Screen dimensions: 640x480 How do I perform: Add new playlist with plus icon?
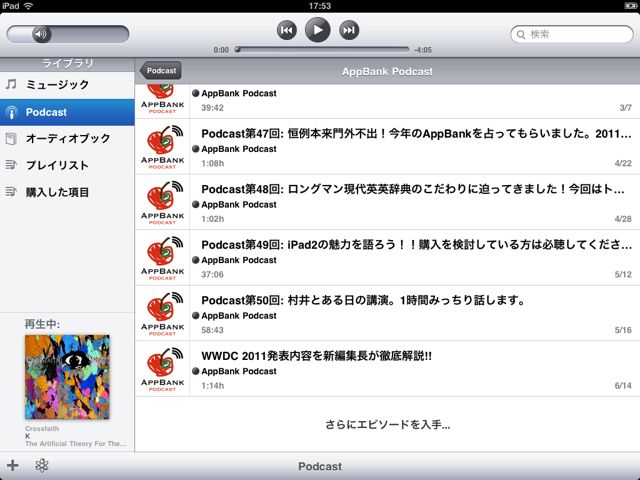[x=13, y=465]
